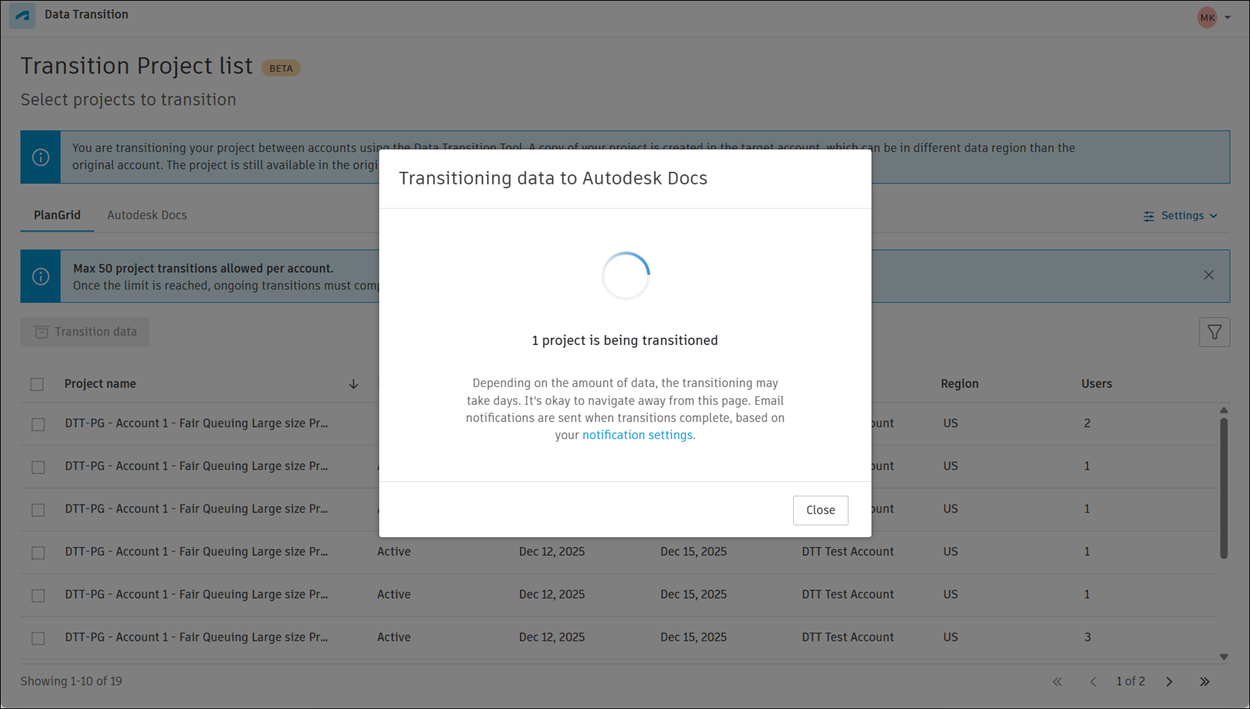Click the Project name column header
Screen dimensions: 1250x709
point(100,384)
